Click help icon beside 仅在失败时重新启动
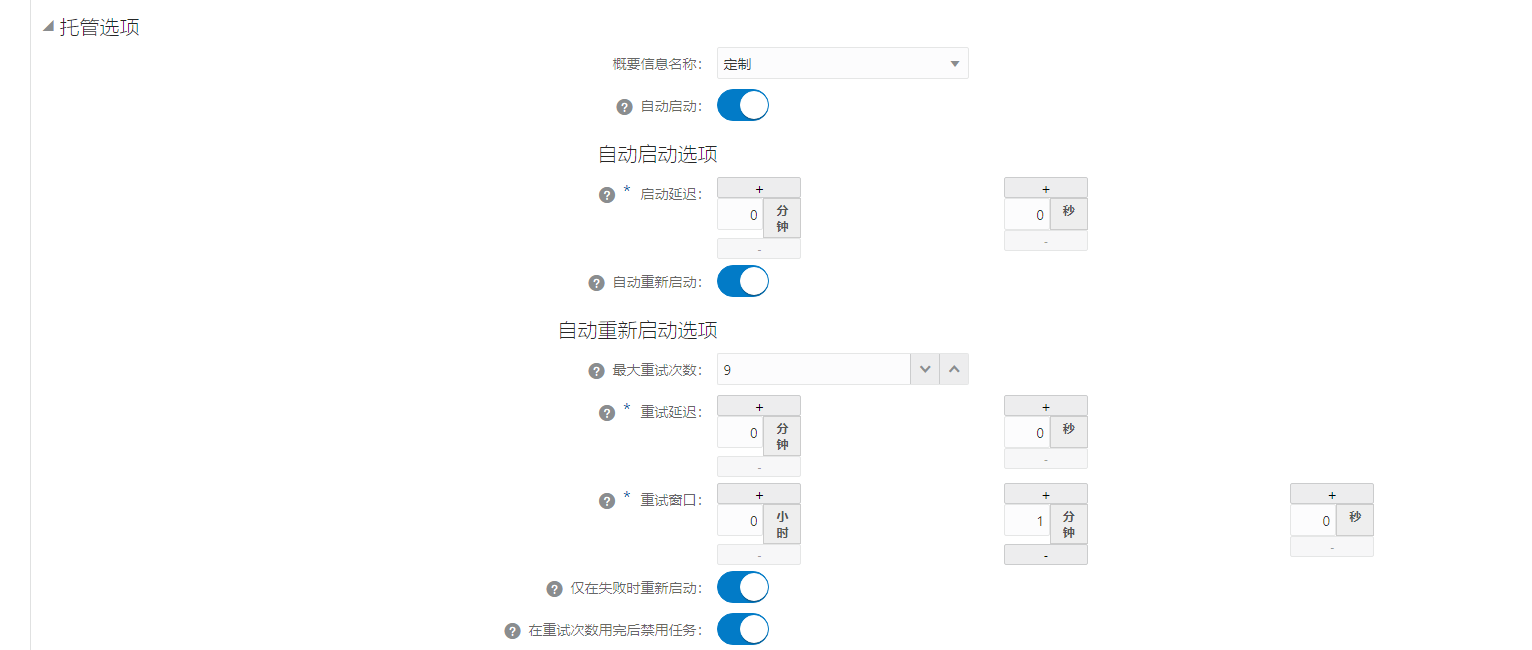 point(554,589)
